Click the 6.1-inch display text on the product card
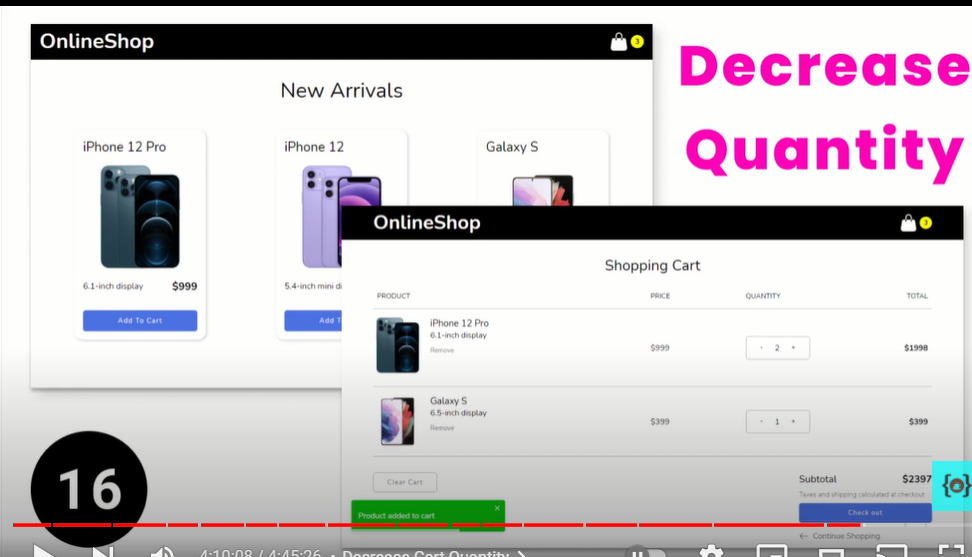 pyautogui.click(x=113, y=286)
